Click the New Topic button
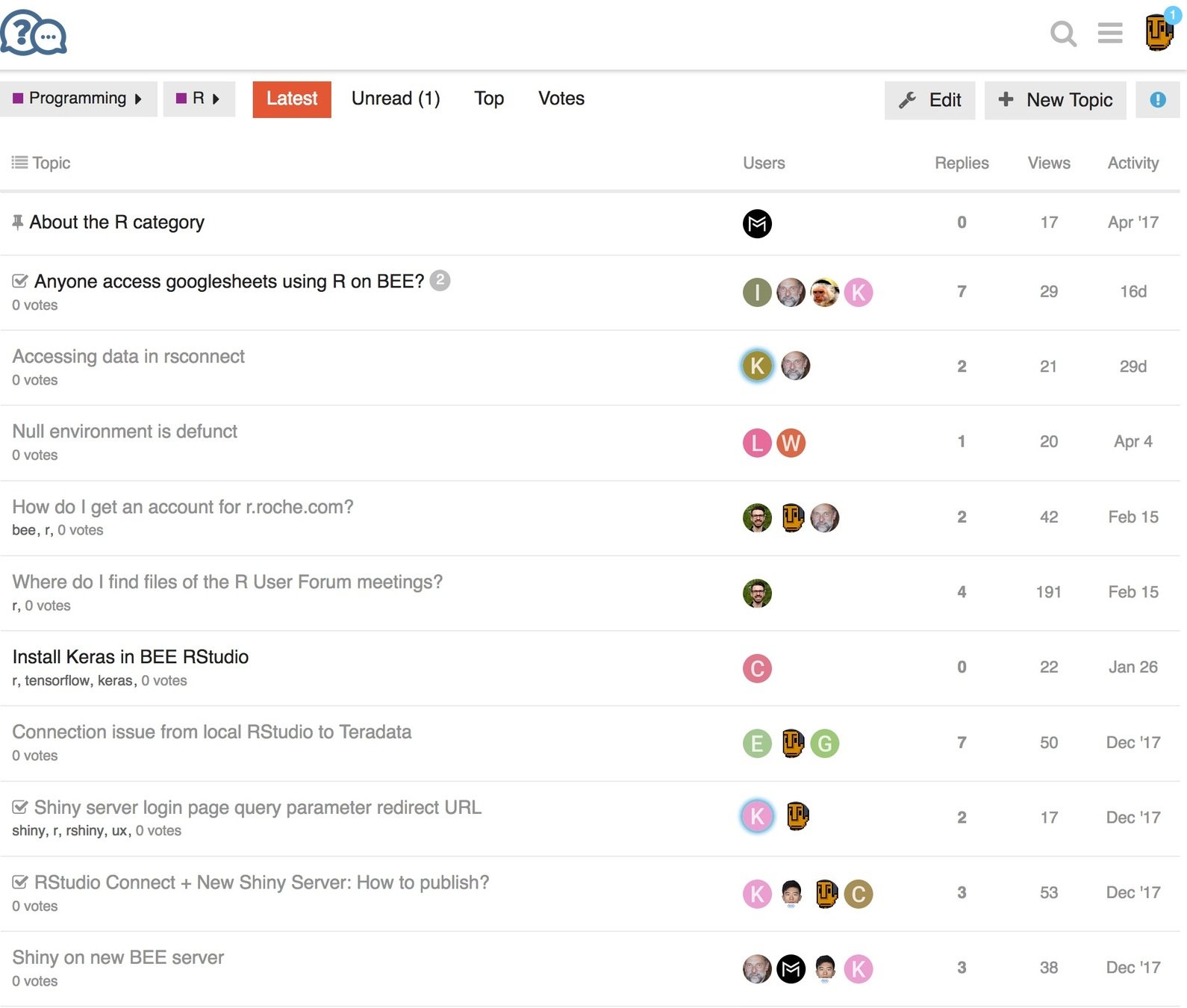1187x1008 pixels. point(1055,100)
